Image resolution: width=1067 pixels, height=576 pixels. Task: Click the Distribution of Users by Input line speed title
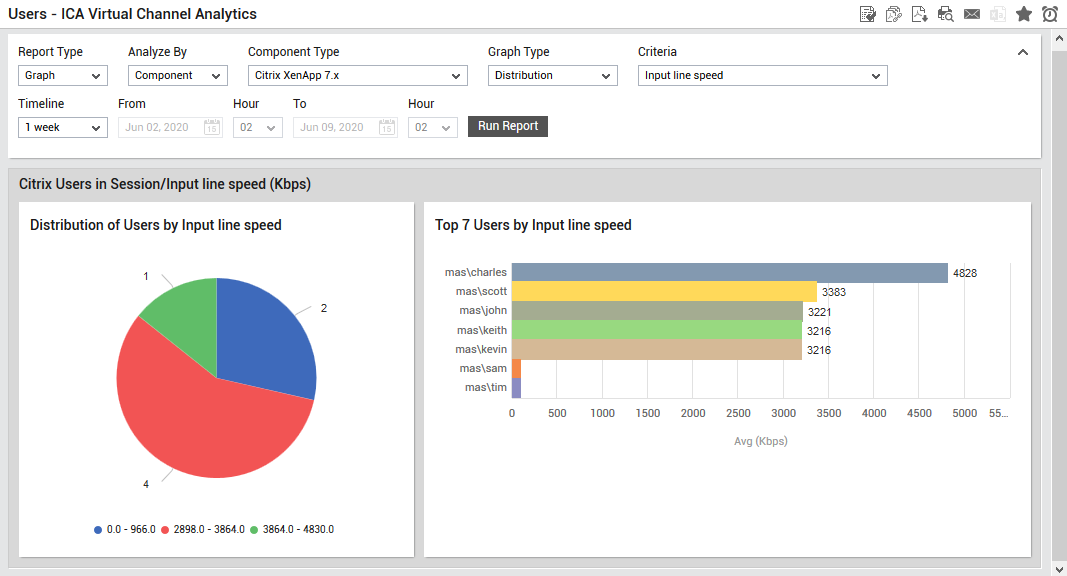tap(156, 225)
